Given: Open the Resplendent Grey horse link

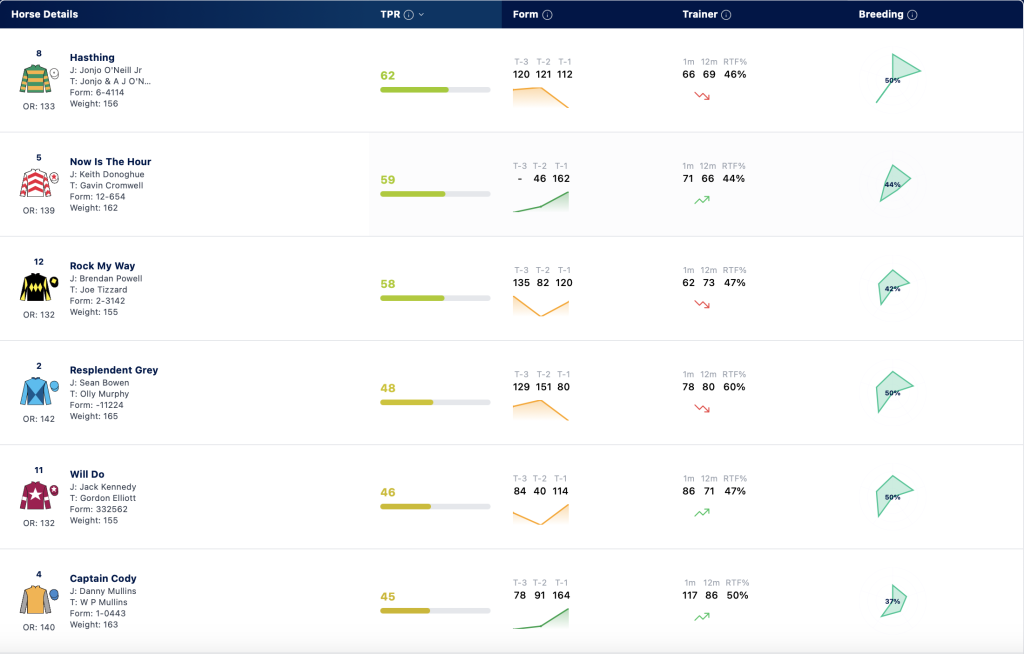Looking at the screenshot, I should (114, 370).
